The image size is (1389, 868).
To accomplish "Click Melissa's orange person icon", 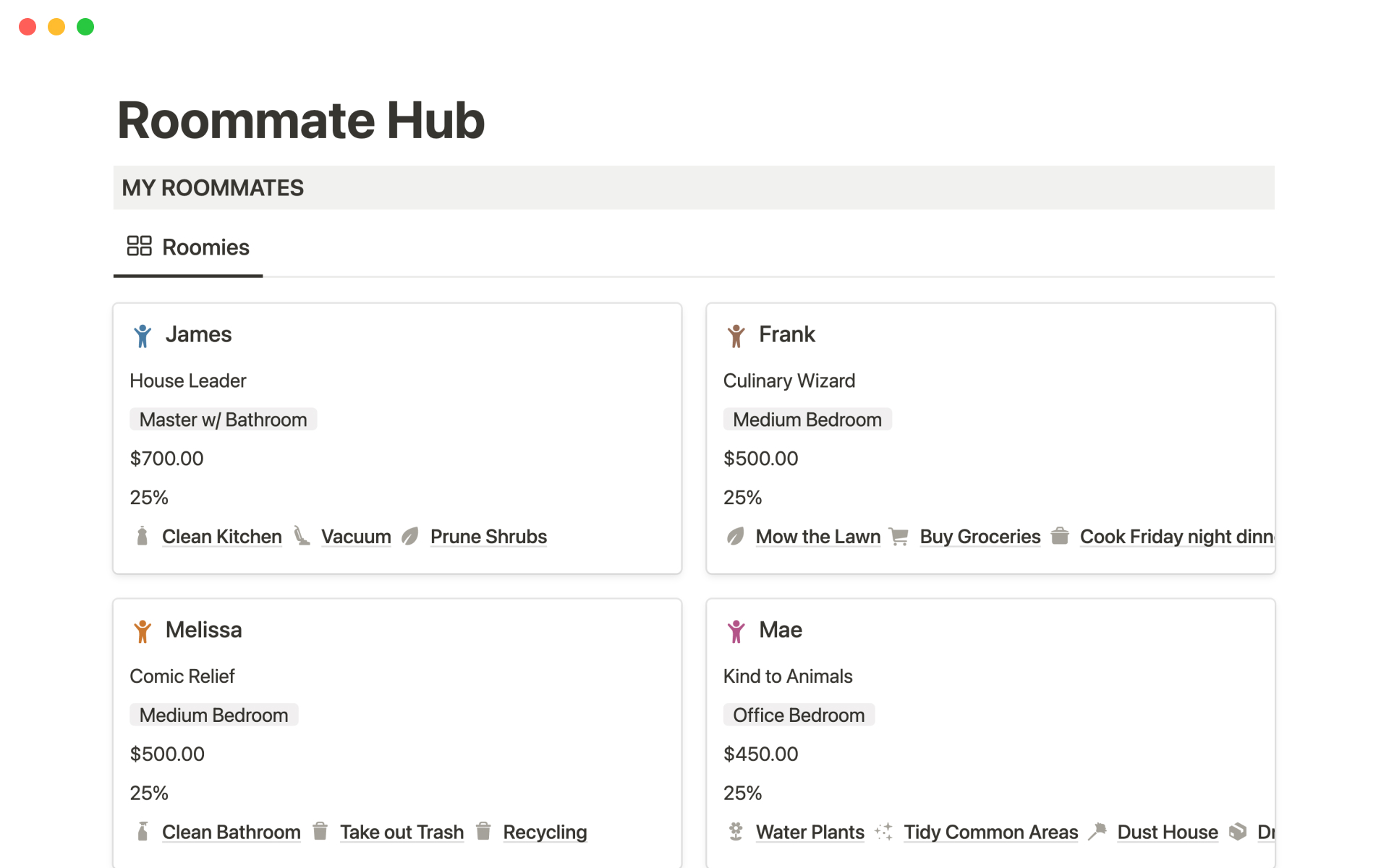I will click(143, 631).
